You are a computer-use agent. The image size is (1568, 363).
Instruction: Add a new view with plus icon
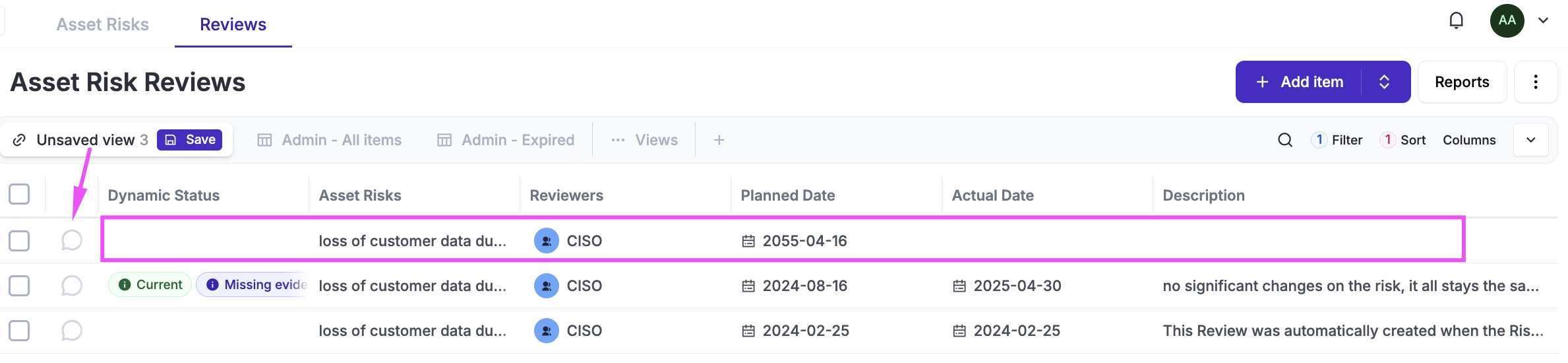(719, 140)
